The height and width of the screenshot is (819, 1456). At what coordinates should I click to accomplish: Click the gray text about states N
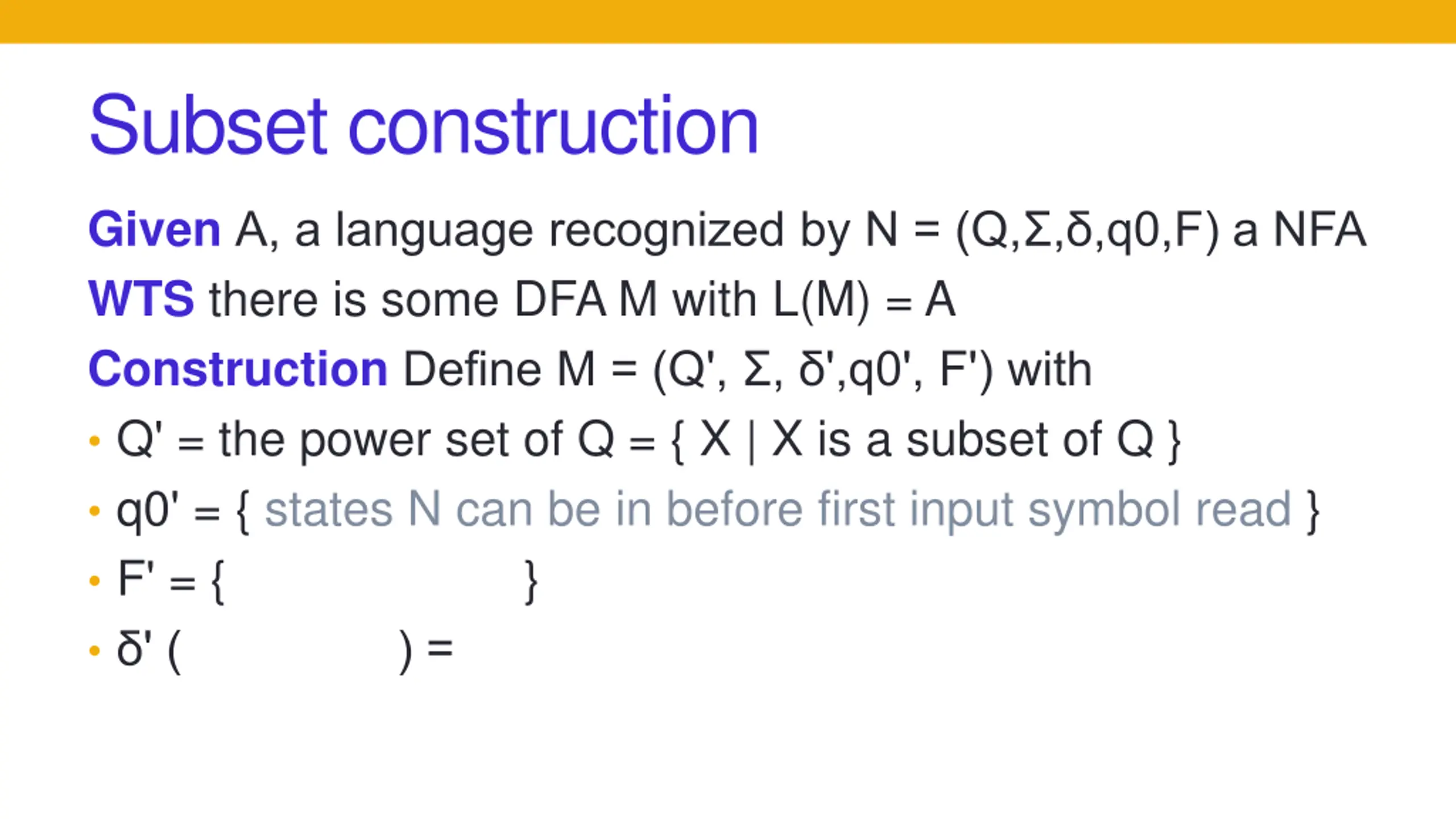tap(778, 510)
